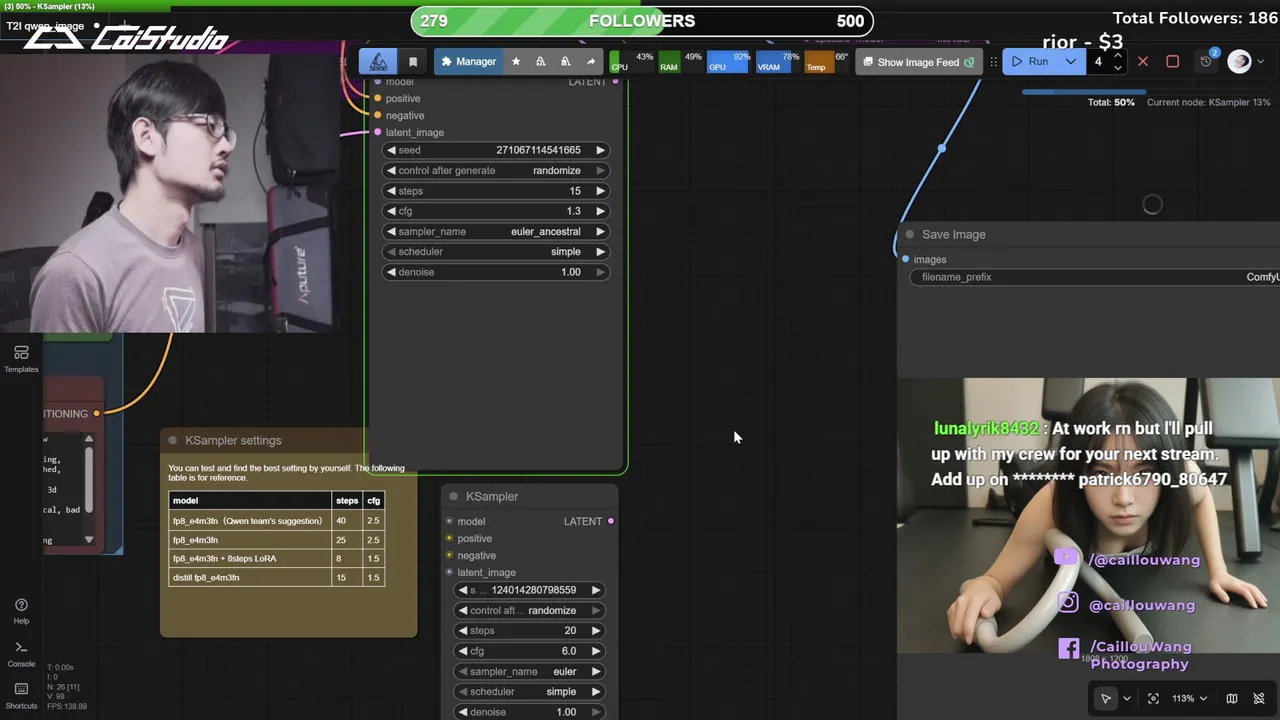
Task: Click the share arrow icon in Manager toolbar
Action: click(591, 62)
